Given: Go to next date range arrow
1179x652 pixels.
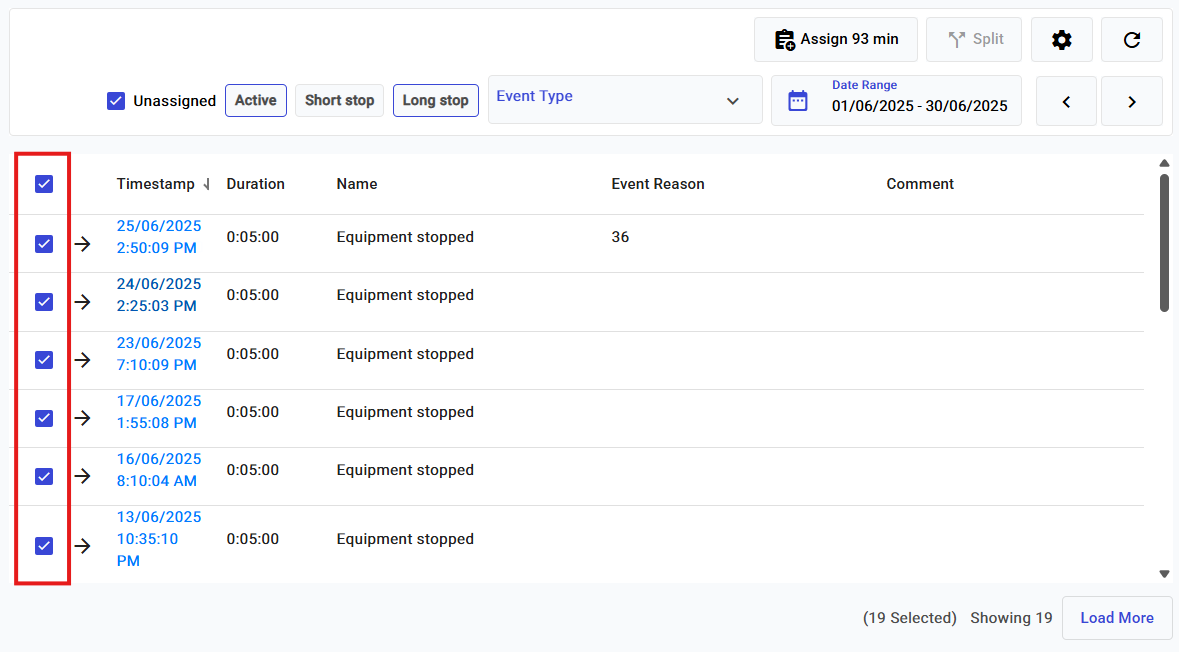Looking at the screenshot, I should (x=1131, y=101).
